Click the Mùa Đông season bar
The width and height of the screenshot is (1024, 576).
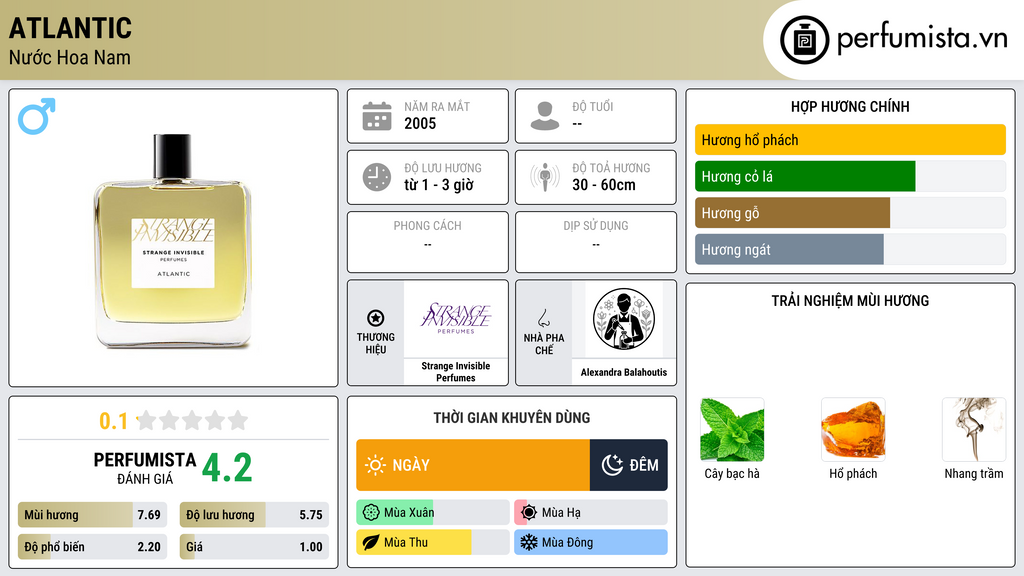(x=591, y=542)
